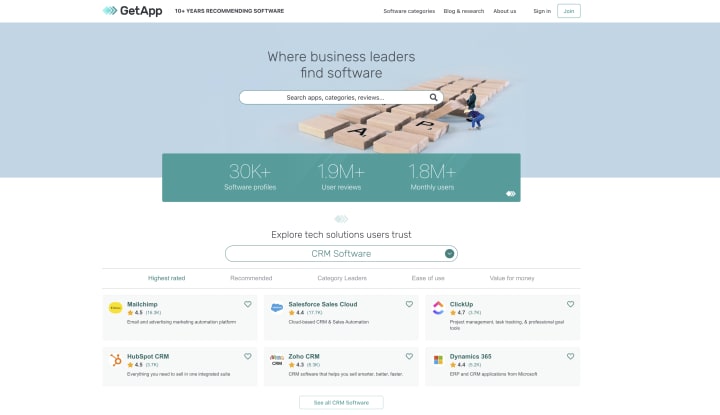The width and height of the screenshot is (720, 415).
Task: Open Blog & research menu
Action: tap(464, 11)
